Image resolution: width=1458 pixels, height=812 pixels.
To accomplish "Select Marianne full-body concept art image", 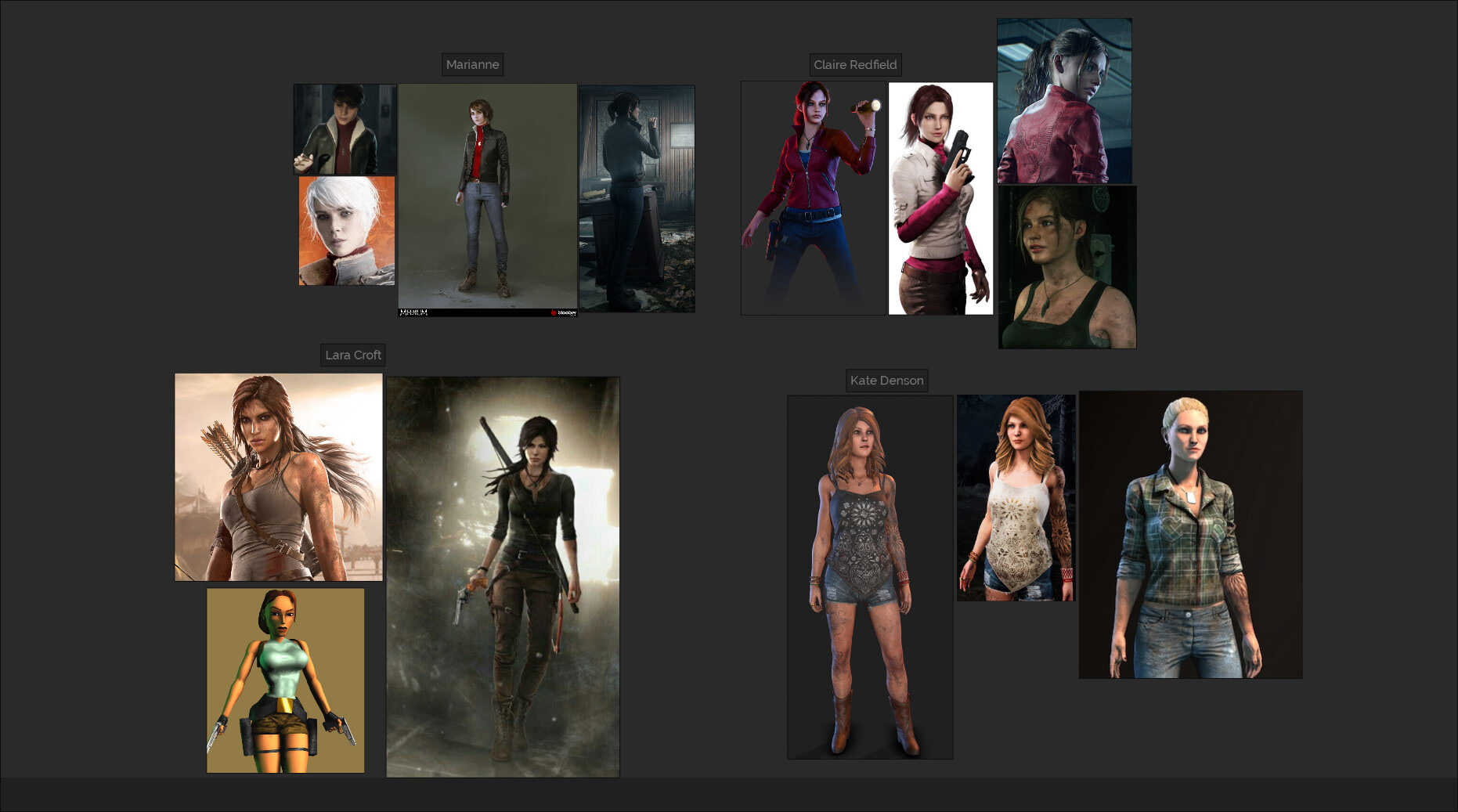I will [488, 200].
